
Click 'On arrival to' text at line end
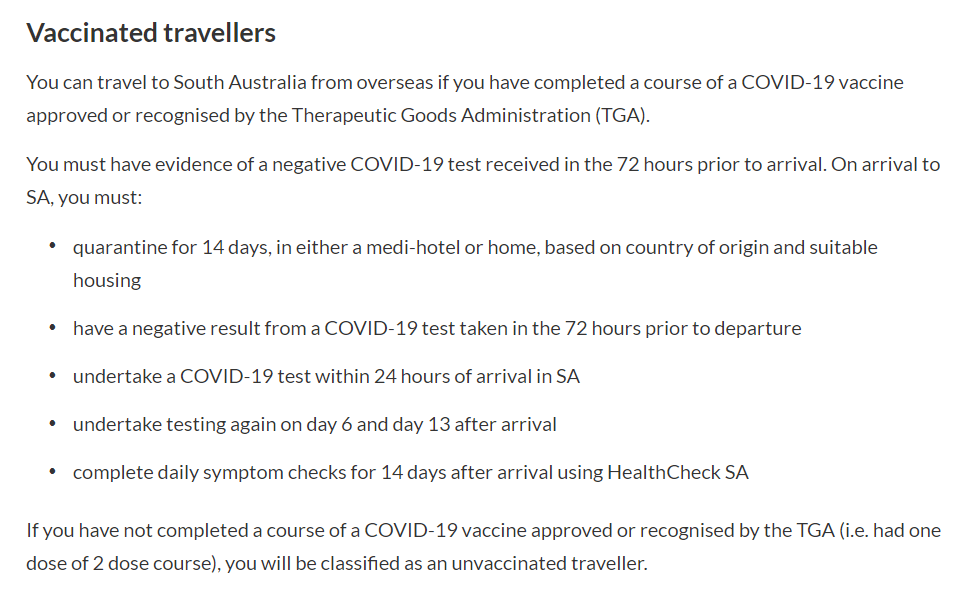pos(886,165)
